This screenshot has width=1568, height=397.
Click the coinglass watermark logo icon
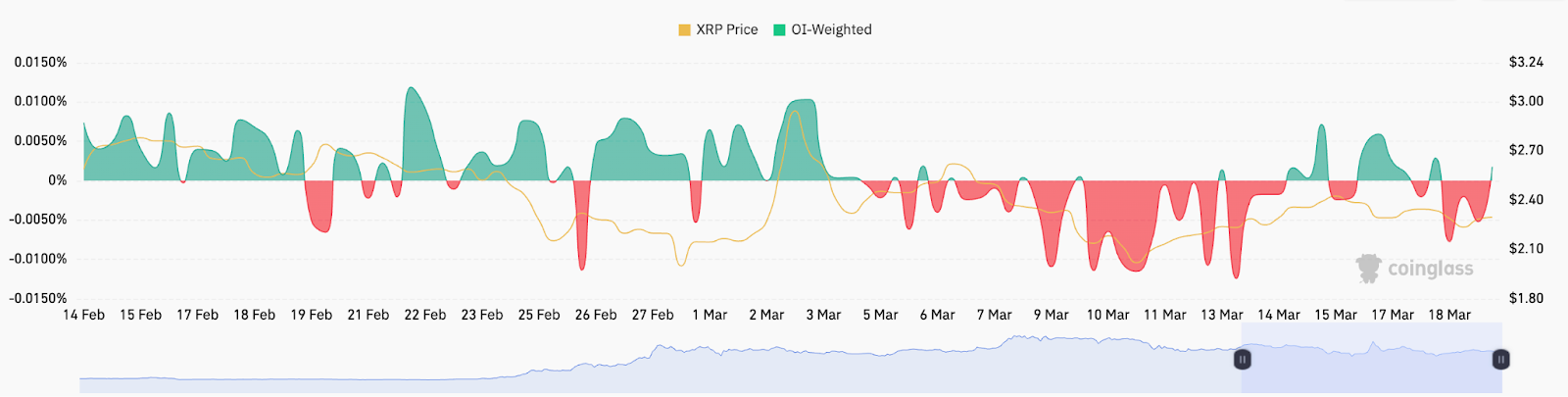pos(1368,268)
